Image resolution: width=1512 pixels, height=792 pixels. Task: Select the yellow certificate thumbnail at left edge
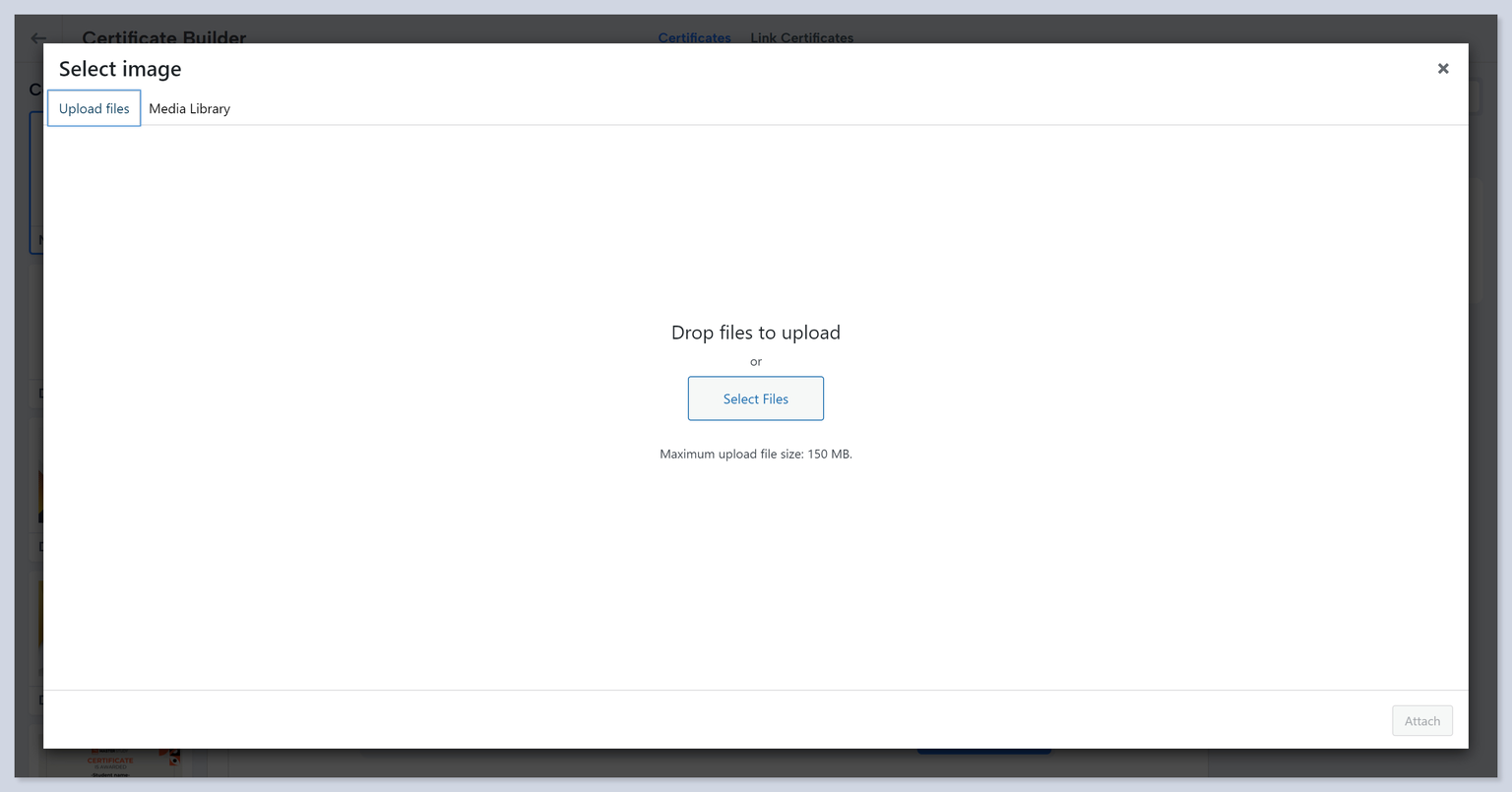point(39,492)
